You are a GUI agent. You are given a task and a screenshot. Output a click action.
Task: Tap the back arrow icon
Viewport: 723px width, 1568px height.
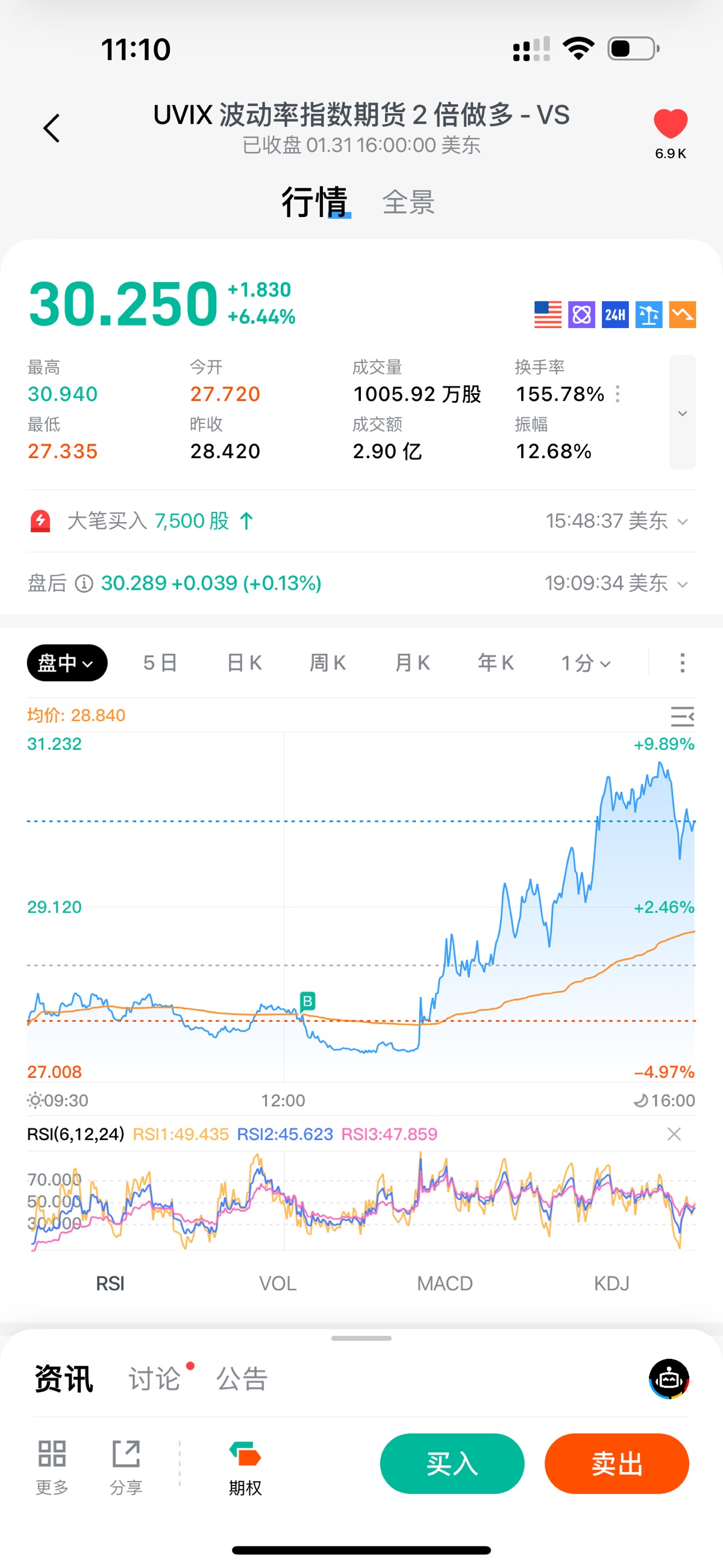coord(52,128)
